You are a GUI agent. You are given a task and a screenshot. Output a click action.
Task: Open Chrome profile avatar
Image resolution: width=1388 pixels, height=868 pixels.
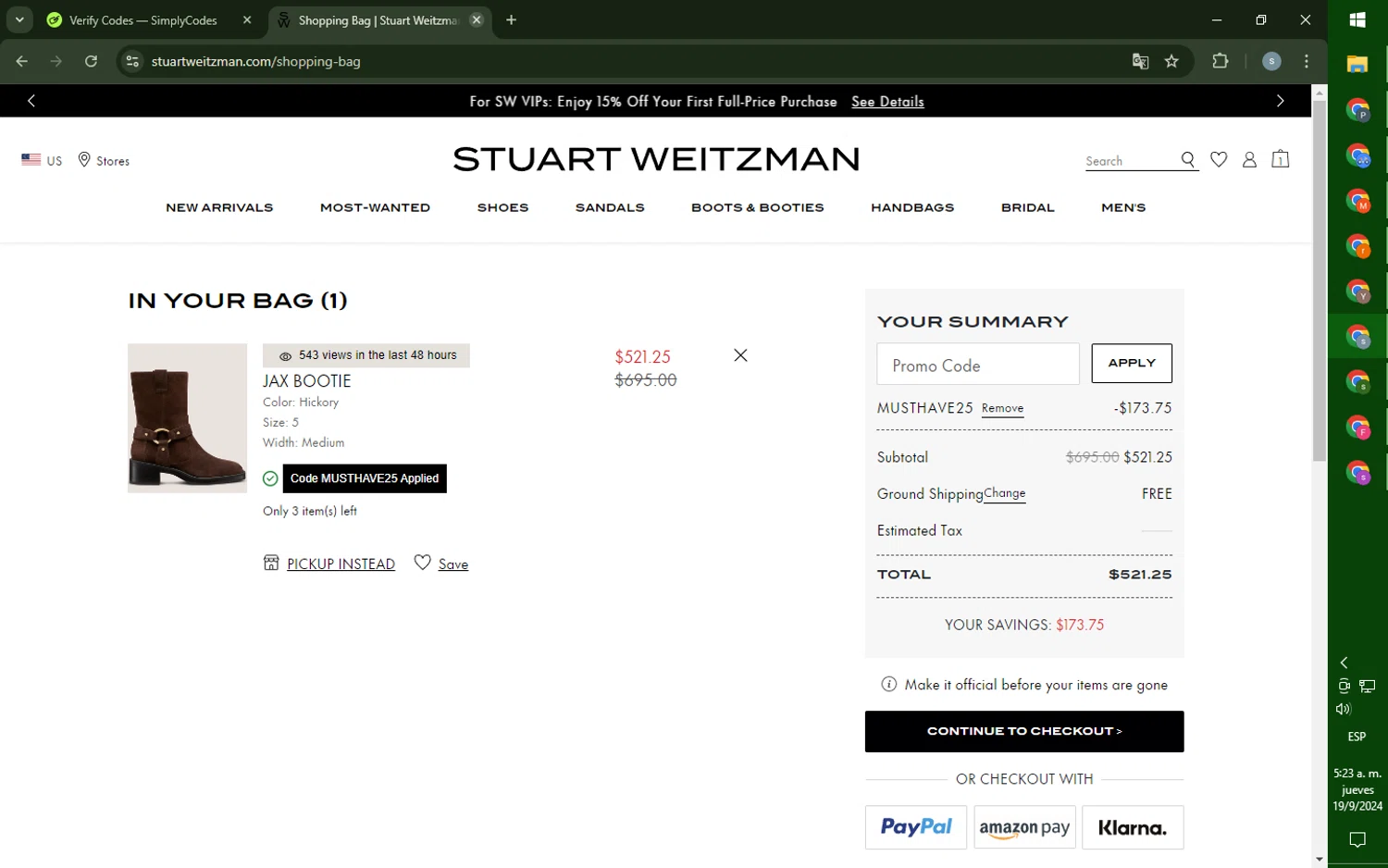(x=1271, y=61)
